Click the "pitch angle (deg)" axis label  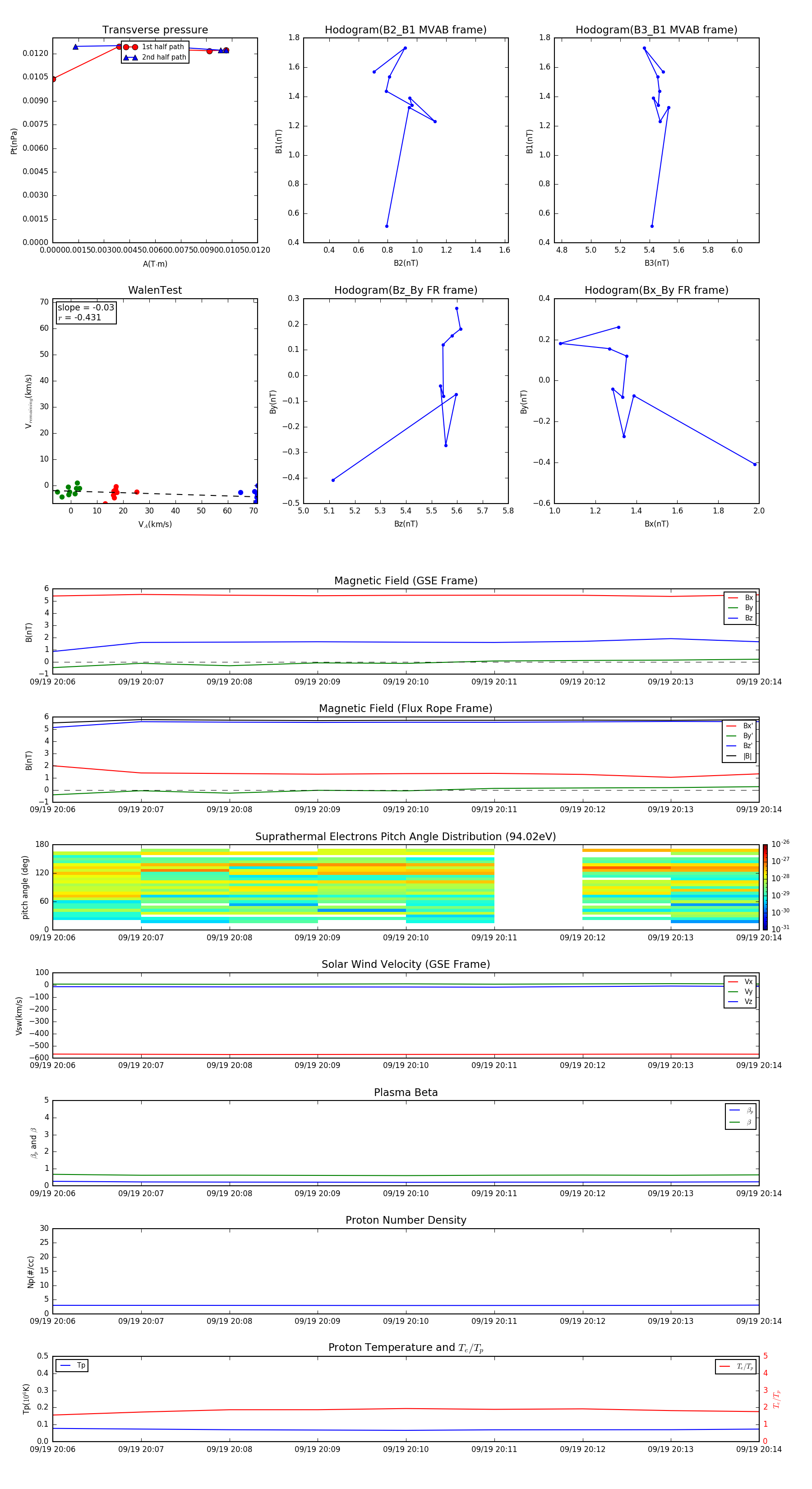coord(25,887)
